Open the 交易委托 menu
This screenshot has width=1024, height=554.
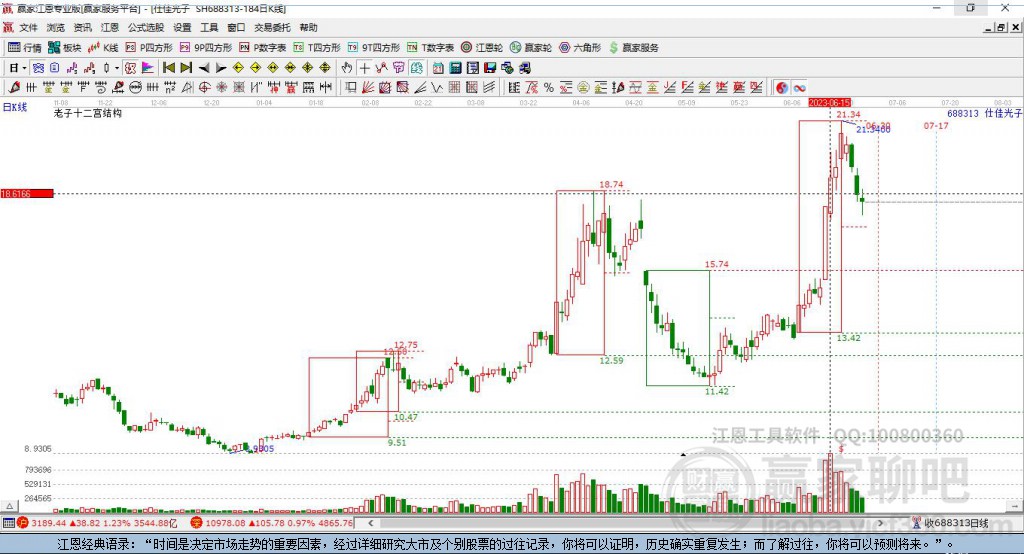(272, 27)
